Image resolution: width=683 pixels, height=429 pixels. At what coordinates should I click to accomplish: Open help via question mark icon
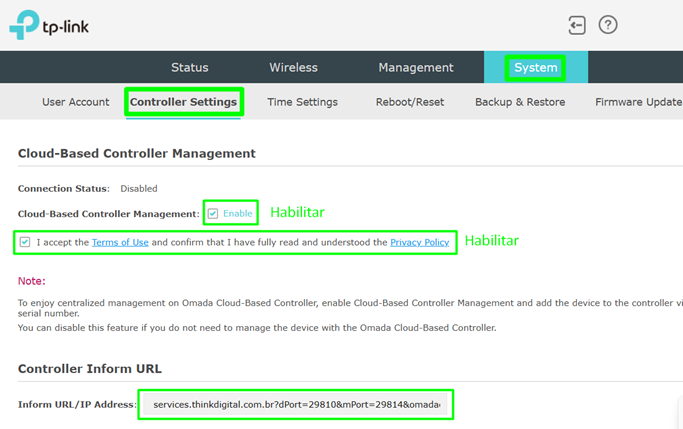tap(607, 25)
